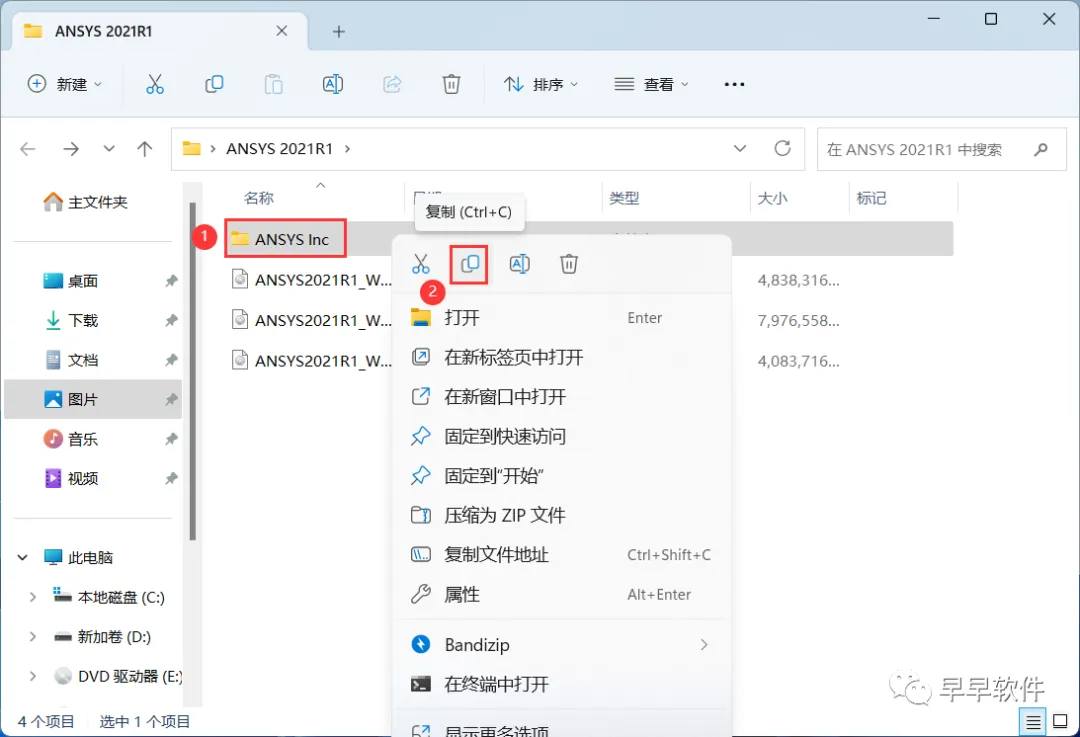
Task: Refresh the current folder view
Action: (x=782, y=148)
